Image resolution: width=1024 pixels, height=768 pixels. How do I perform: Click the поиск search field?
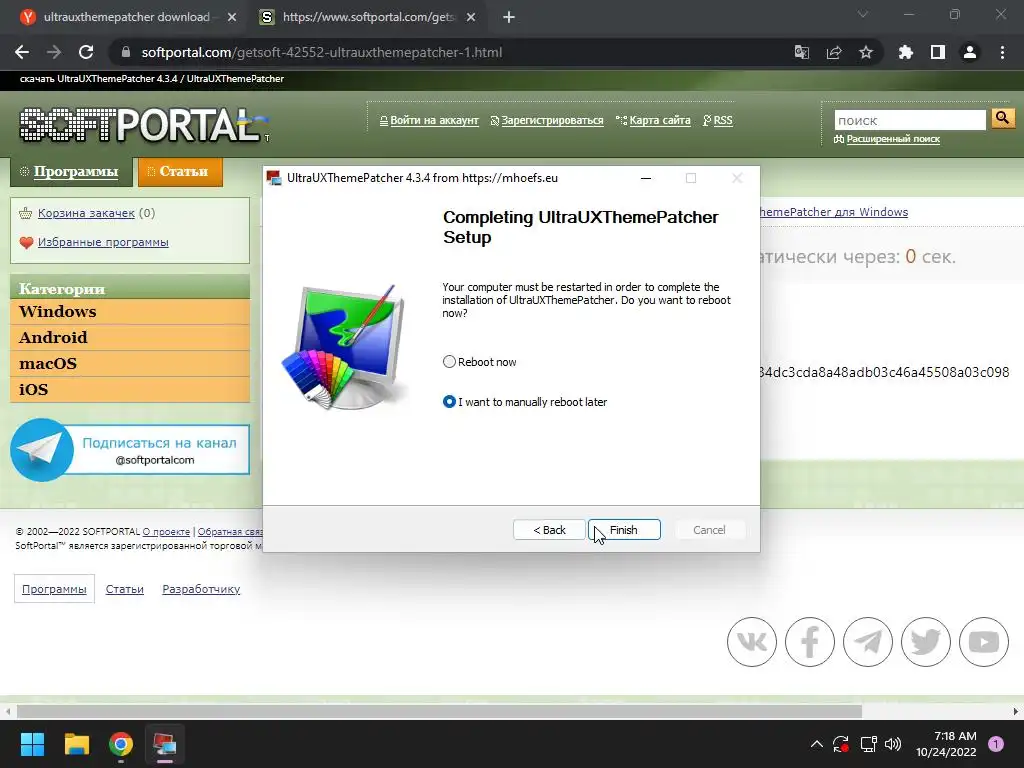coord(910,120)
